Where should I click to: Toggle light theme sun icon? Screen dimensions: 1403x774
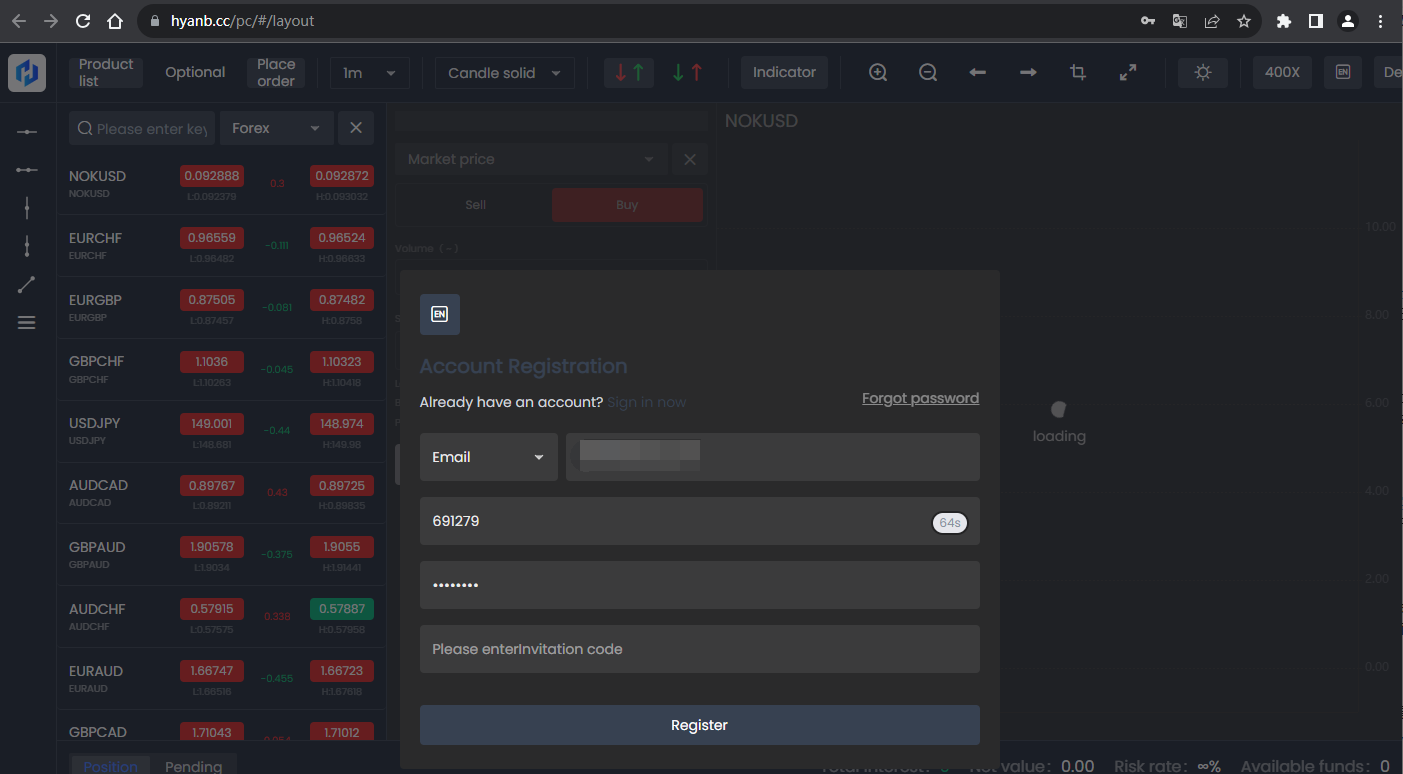pos(1203,72)
